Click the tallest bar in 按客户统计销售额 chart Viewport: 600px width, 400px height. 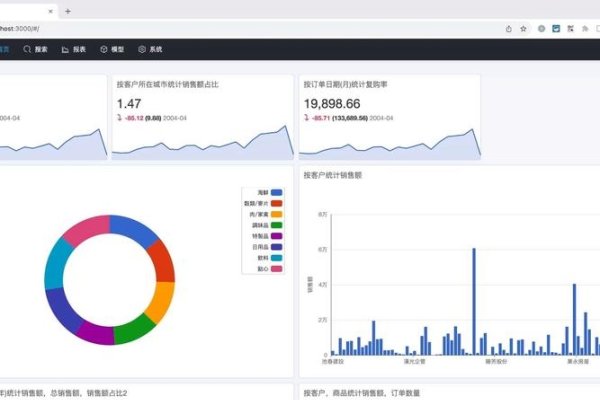click(x=473, y=300)
